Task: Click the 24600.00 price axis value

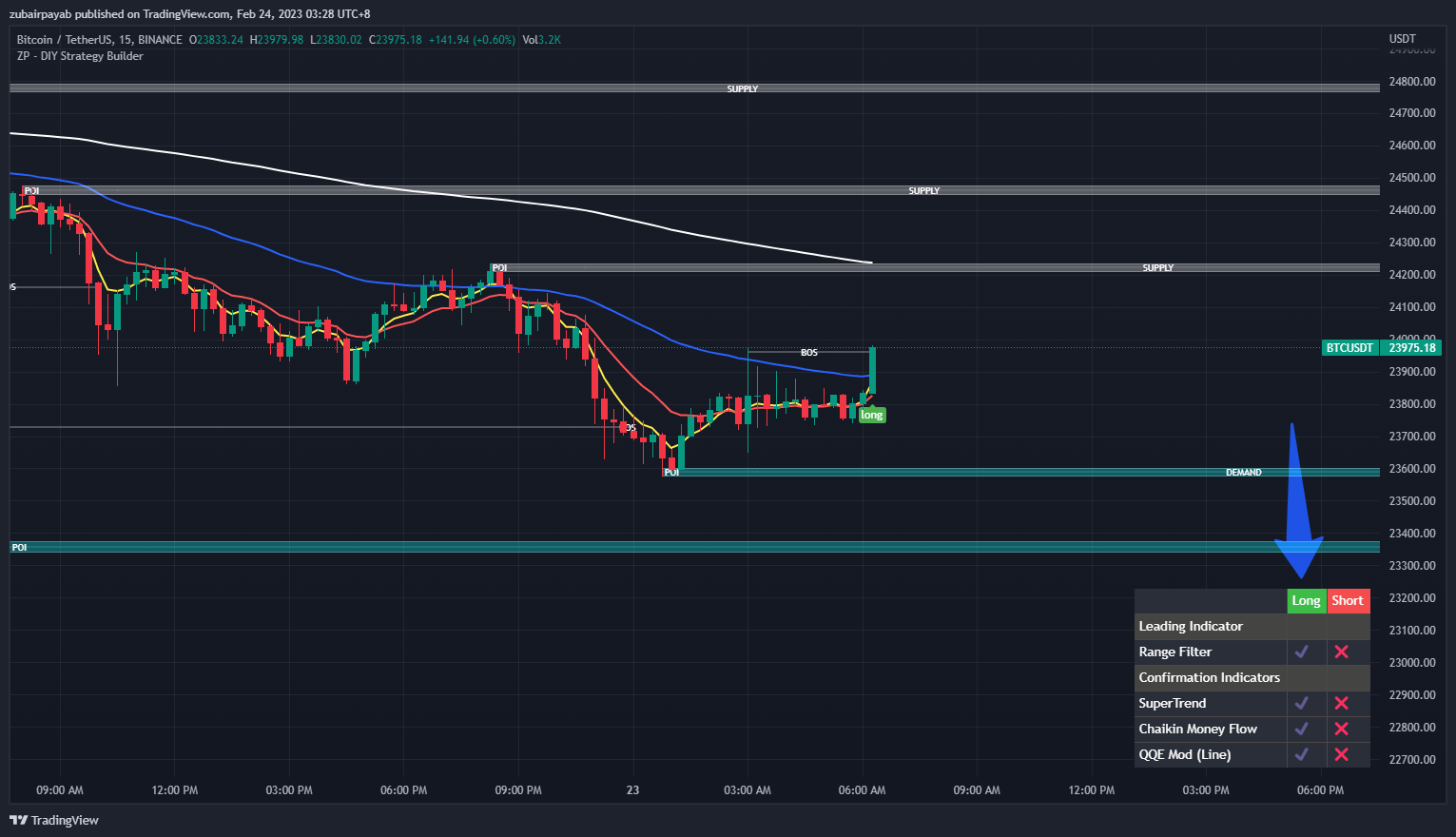Action: point(1412,146)
